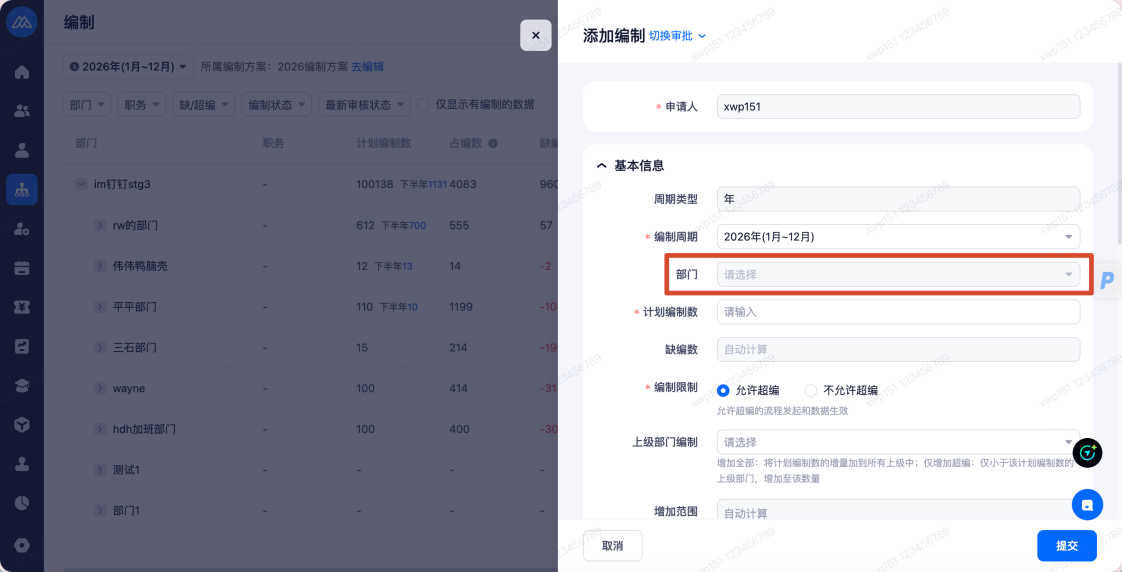1122x572 pixels.
Task: Expand the 平平部门 row
Action: (x=100, y=307)
